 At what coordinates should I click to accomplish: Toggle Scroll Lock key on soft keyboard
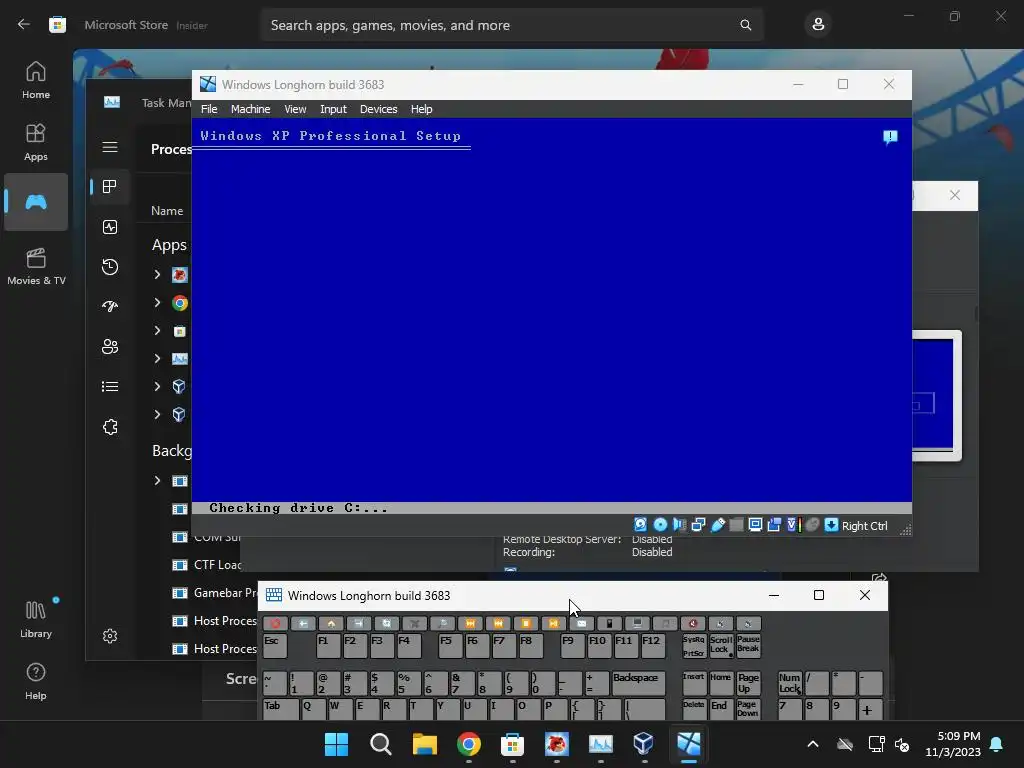pyautogui.click(x=721, y=645)
